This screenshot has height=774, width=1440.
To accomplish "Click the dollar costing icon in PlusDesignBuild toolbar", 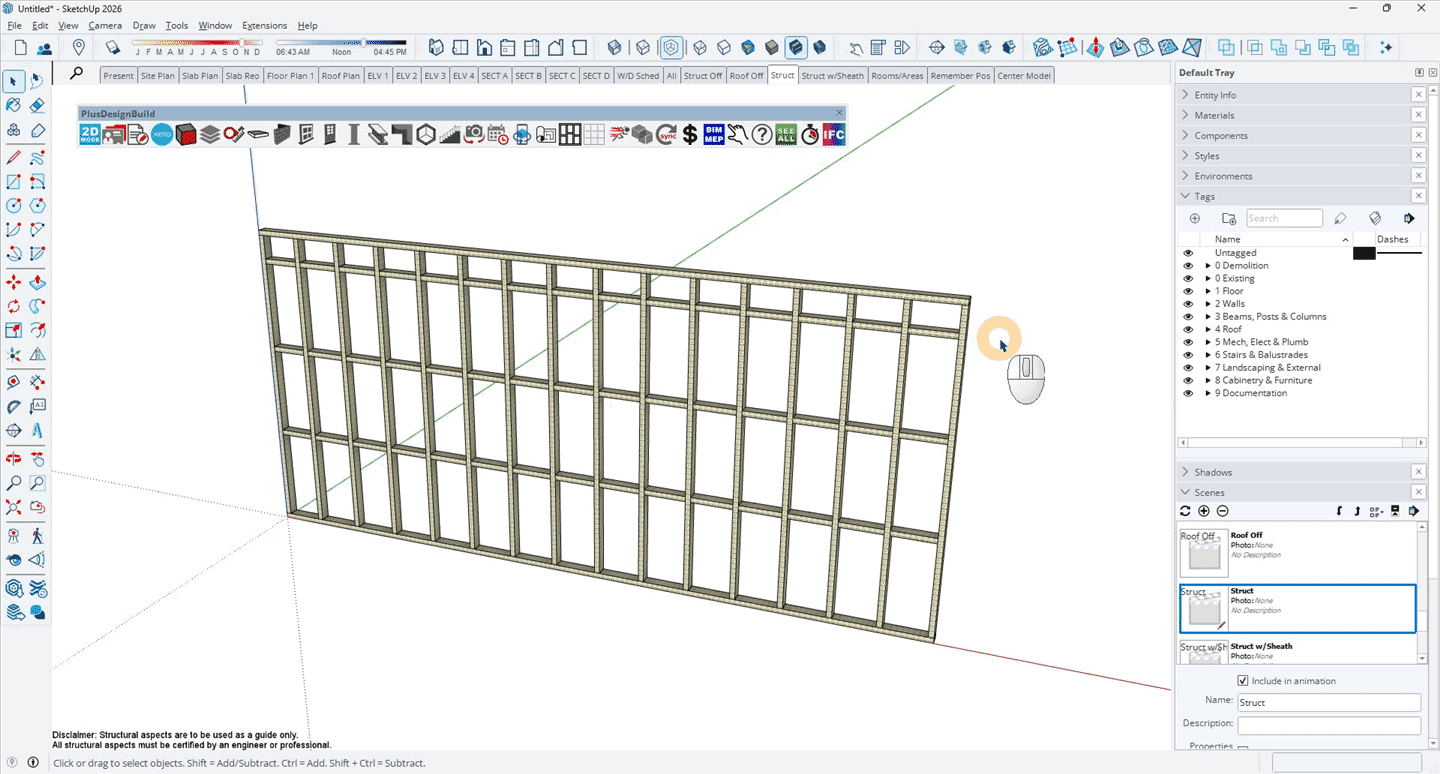I will [689, 134].
